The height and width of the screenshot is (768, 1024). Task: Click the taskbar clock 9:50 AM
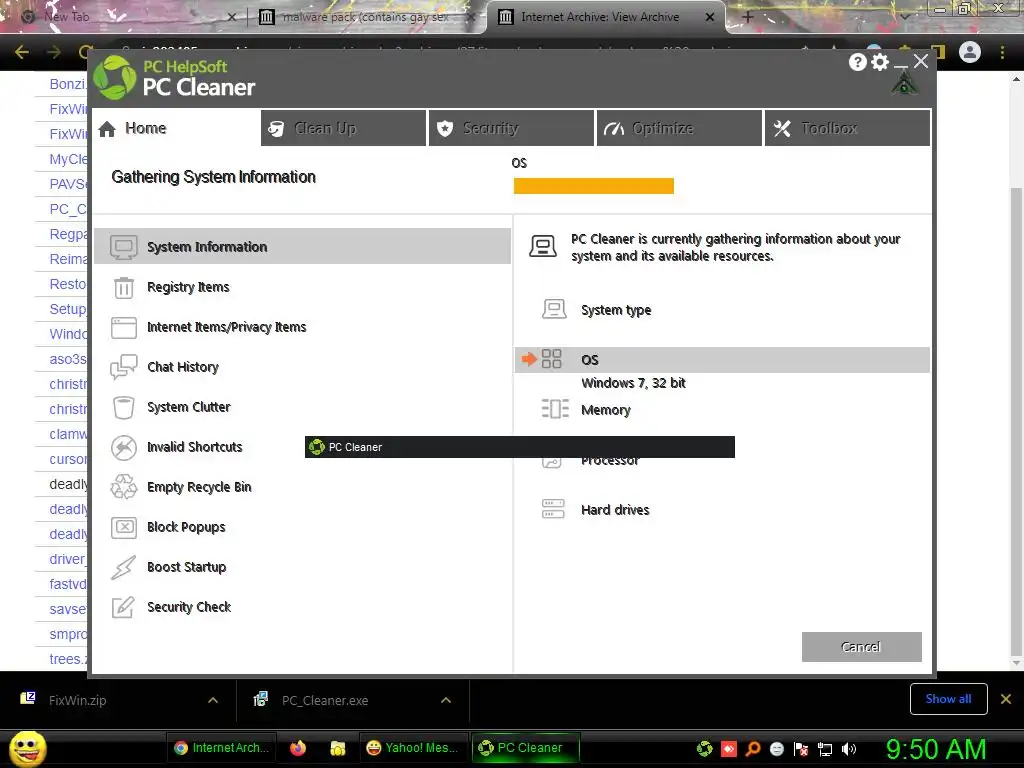[x=936, y=749]
